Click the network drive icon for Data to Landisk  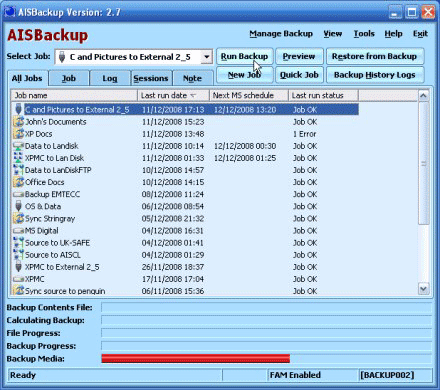coord(18,146)
